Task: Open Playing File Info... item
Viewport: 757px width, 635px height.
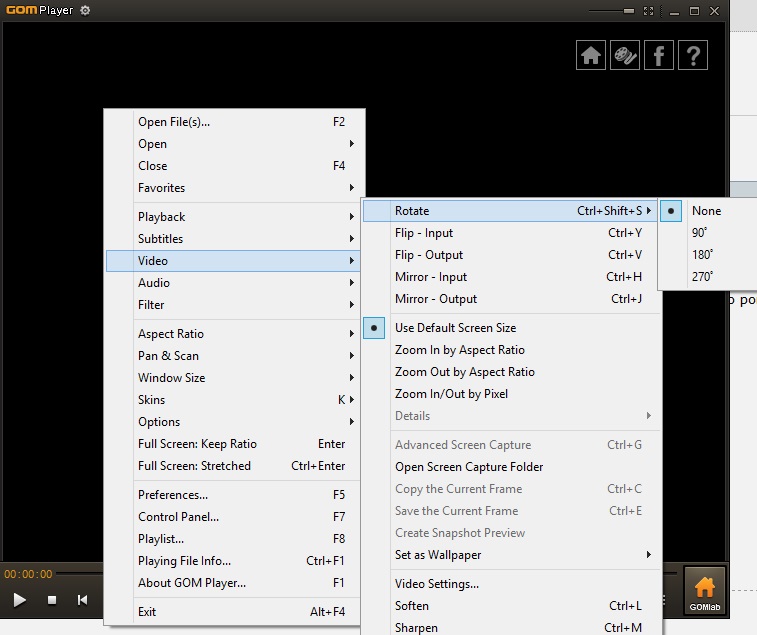Action: 233,561
